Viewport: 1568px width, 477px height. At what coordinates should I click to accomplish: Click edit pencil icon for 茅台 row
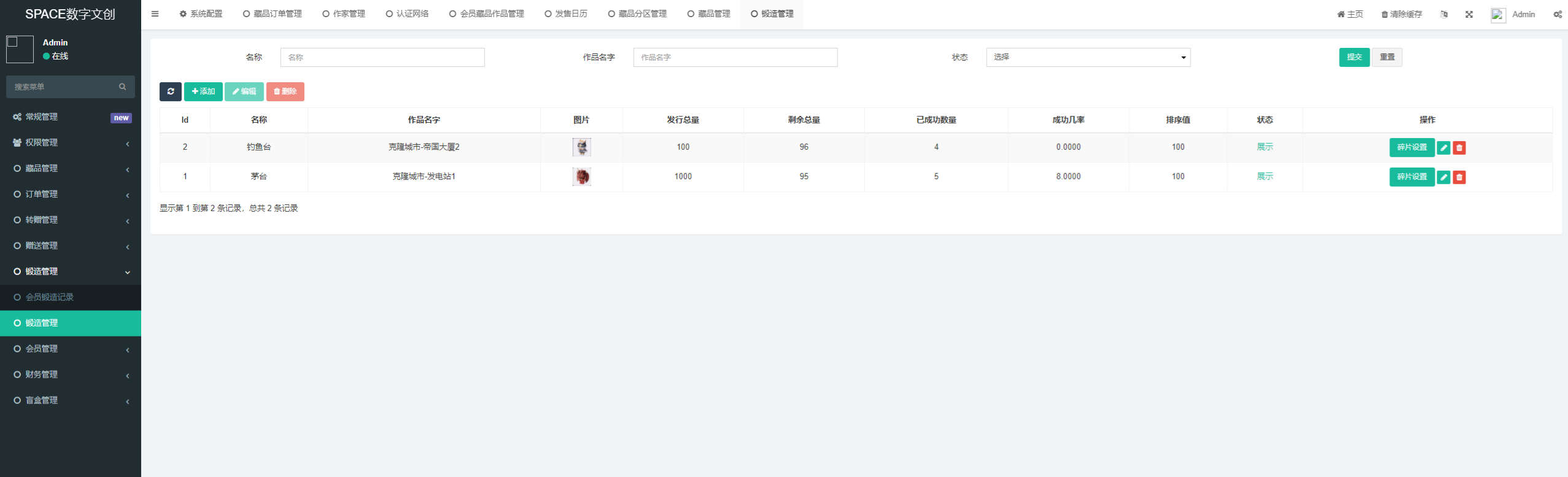pos(1443,177)
